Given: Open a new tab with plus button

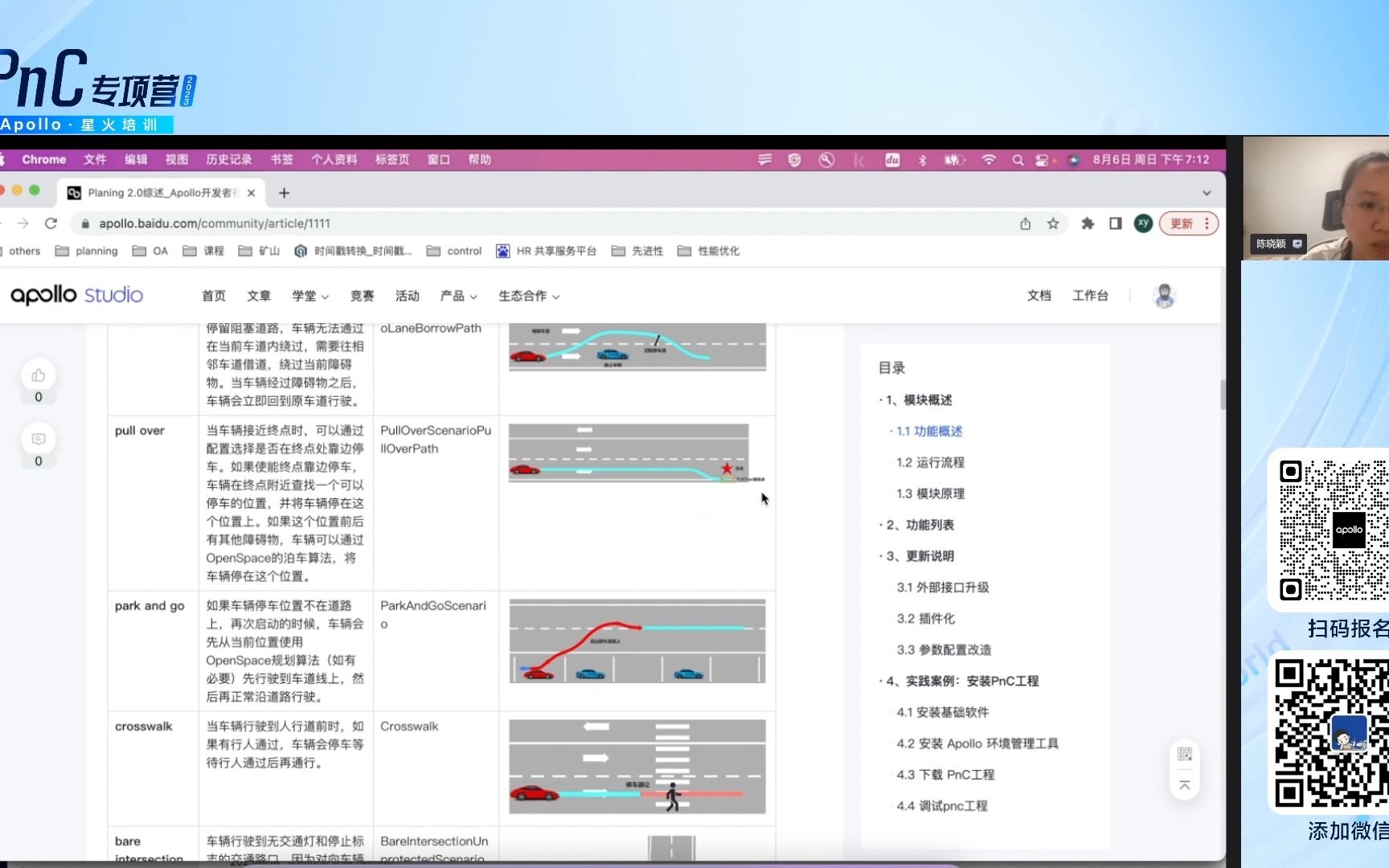Looking at the screenshot, I should click(x=284, y=193).
